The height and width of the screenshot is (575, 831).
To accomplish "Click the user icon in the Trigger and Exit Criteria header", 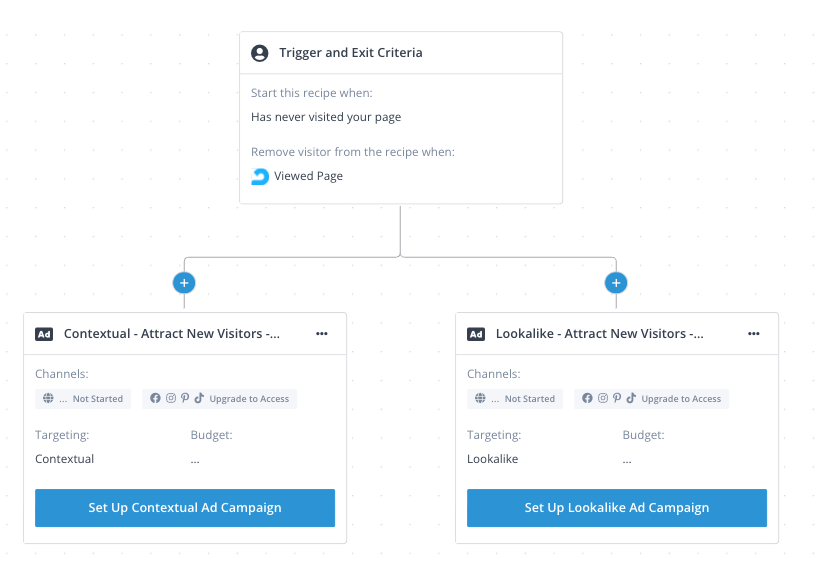I will pos(260,53).
